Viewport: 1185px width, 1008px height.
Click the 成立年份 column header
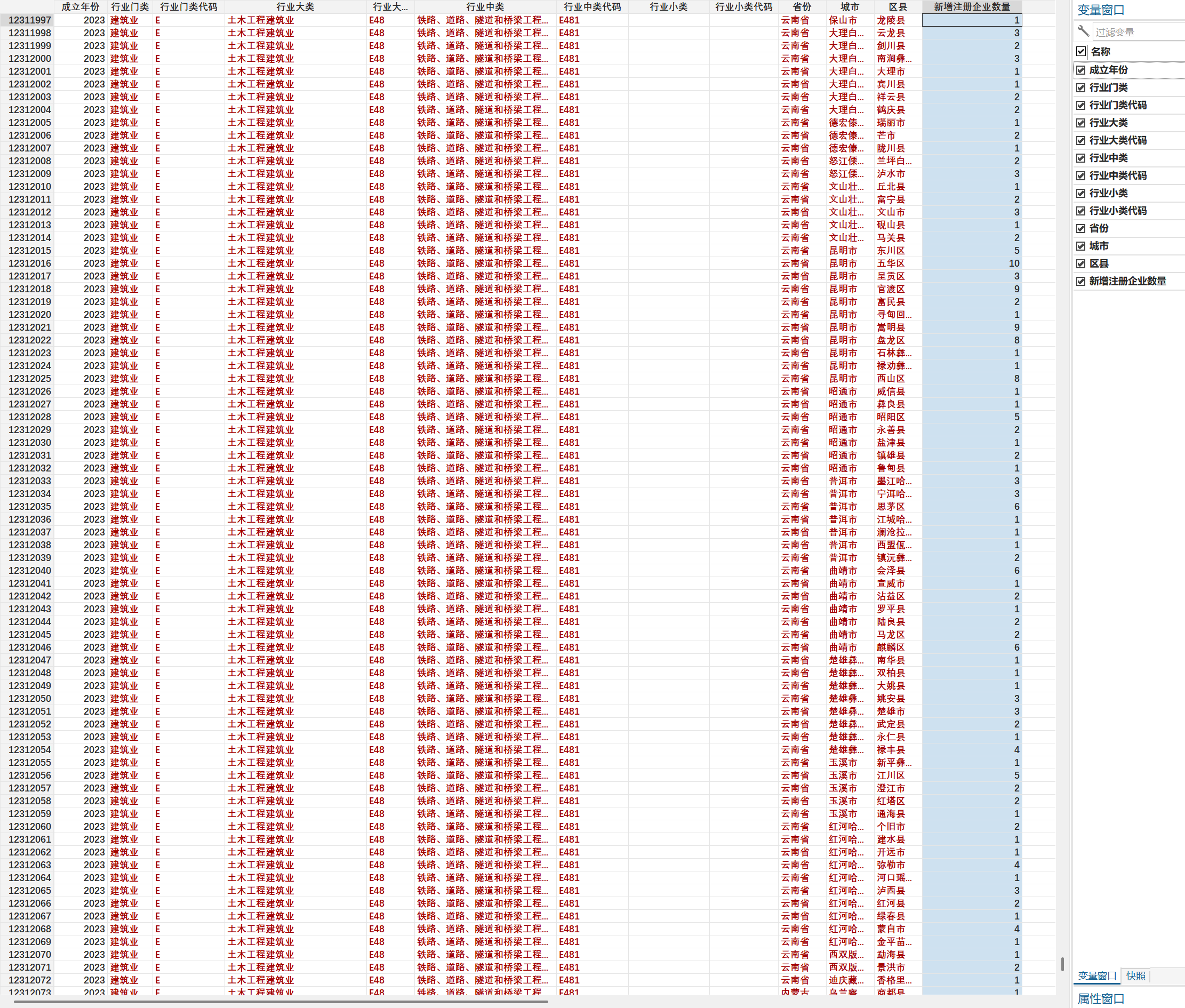coord(80,7)
